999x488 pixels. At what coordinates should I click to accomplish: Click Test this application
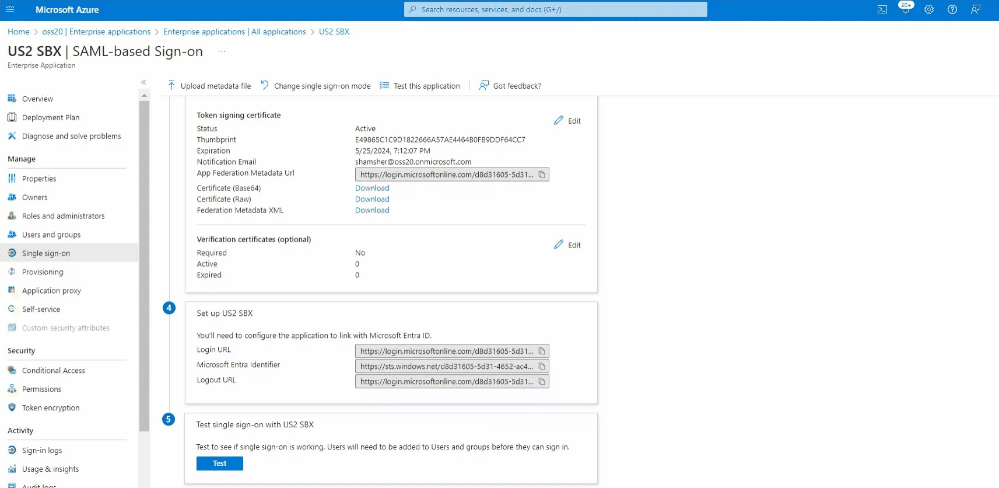(420, 85)
